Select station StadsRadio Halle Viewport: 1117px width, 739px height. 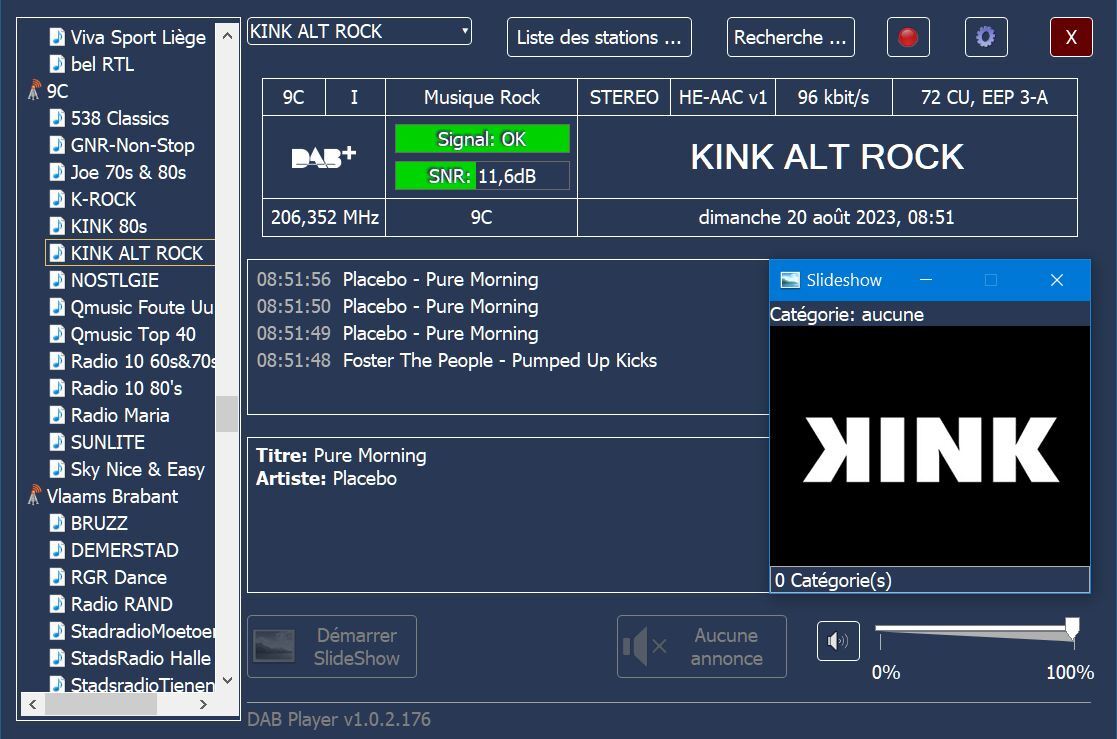pos(141,658)
